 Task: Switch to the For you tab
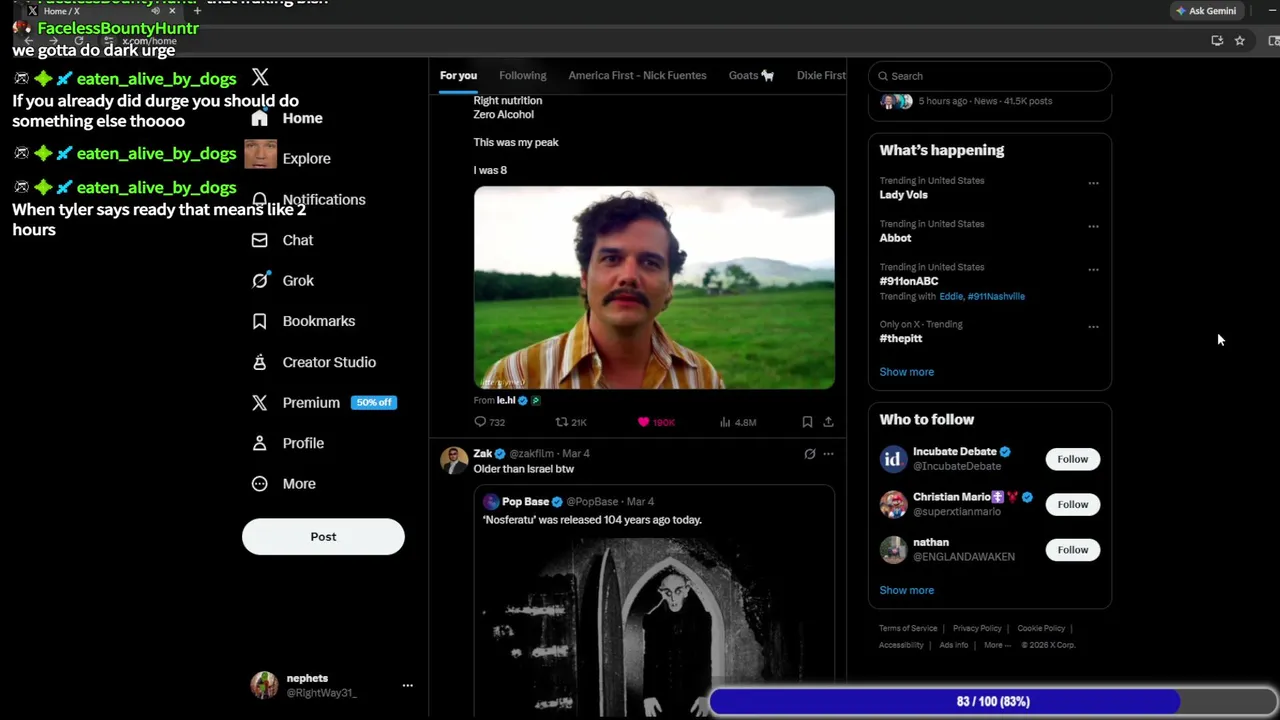(x=458, y=76)
